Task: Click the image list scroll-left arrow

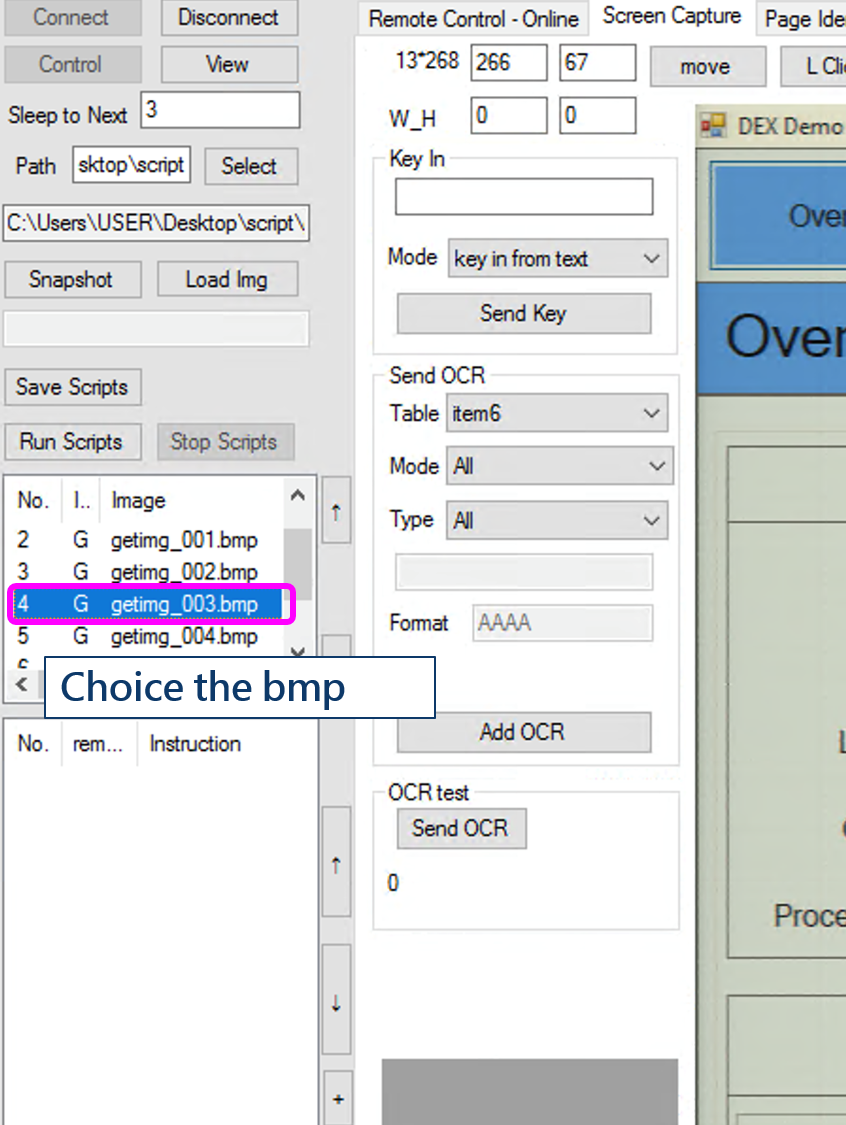Action: (22, 686)
